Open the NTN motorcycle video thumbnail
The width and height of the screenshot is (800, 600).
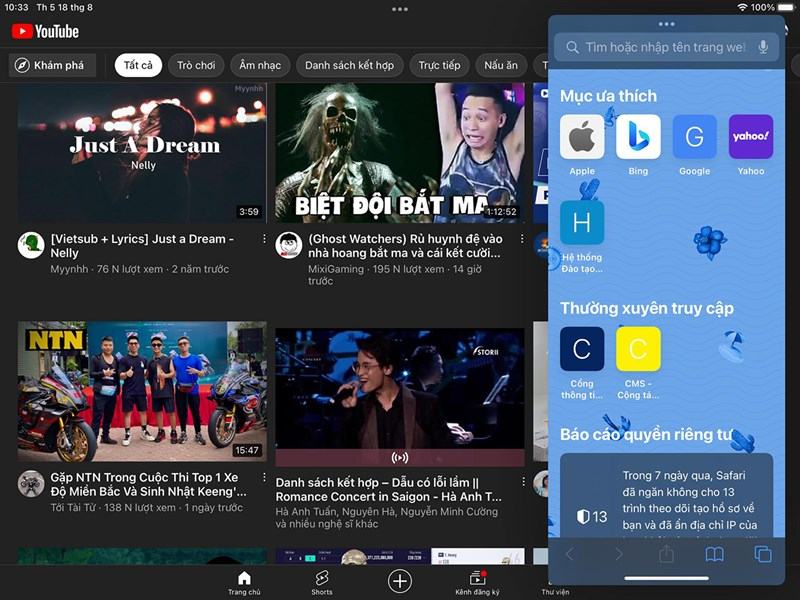point(142,392)
